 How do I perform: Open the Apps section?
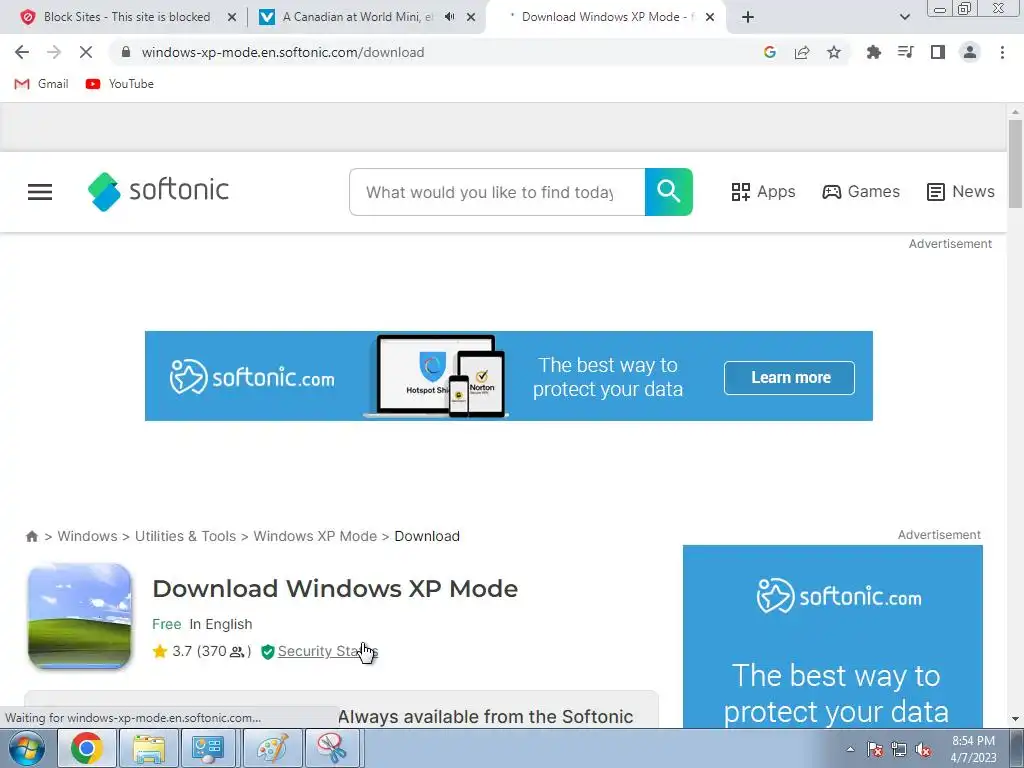[x=763, y=191]
